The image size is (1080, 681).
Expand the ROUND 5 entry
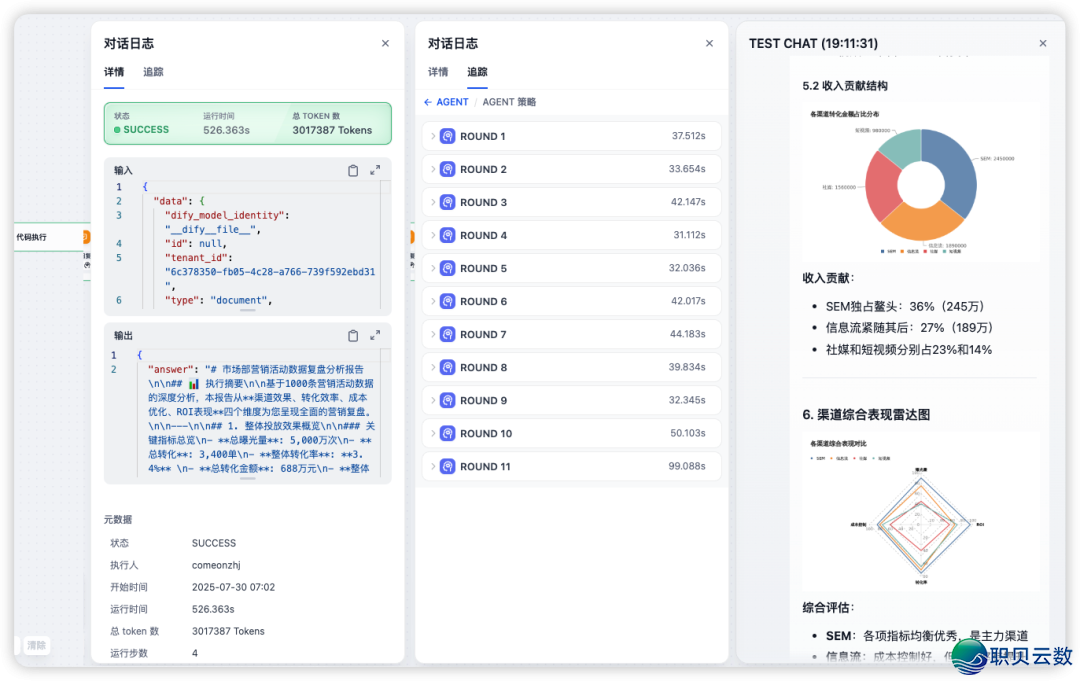point(432,268)
